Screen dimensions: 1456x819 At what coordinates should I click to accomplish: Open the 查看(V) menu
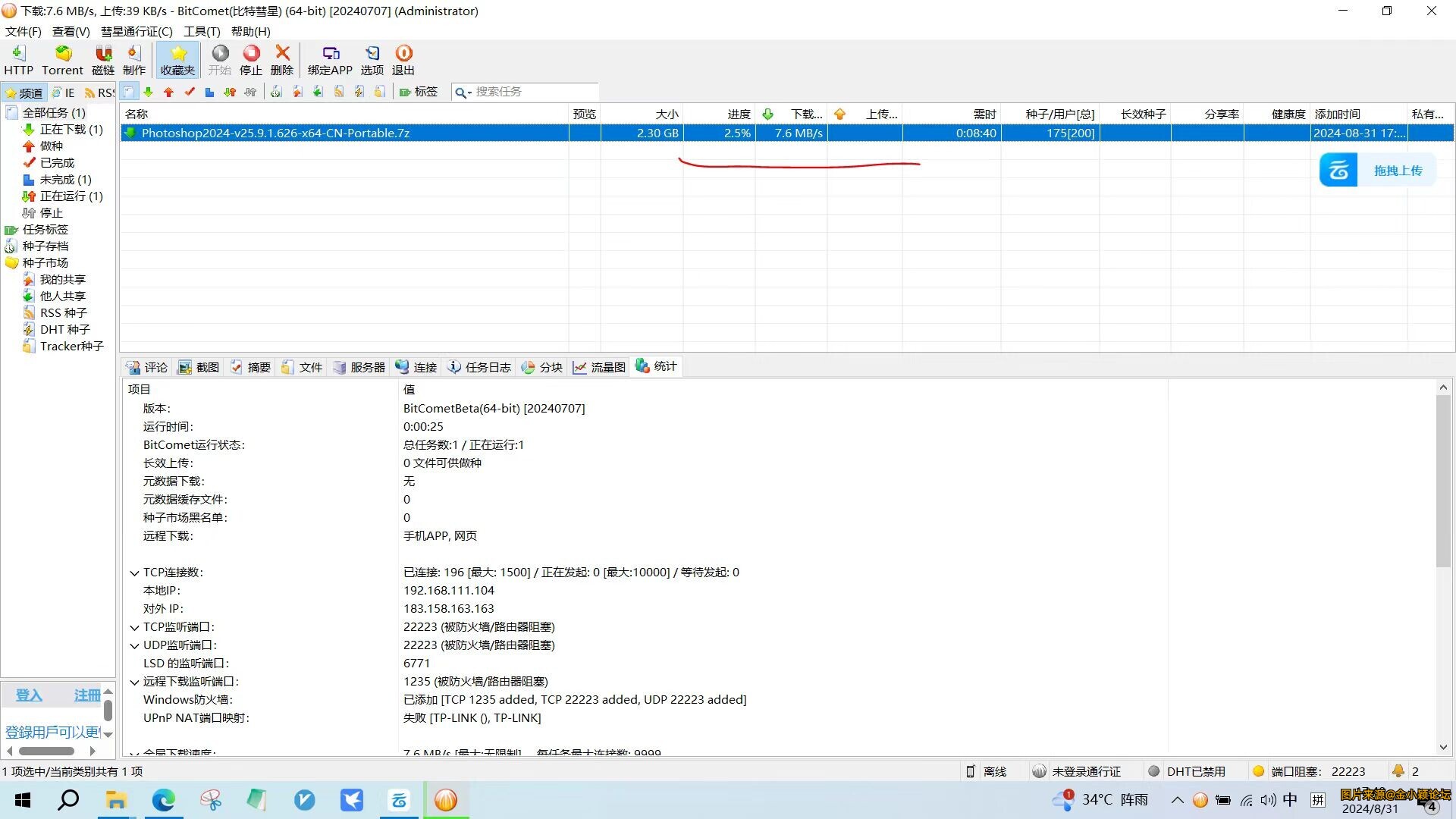click(x=71, y=31)
